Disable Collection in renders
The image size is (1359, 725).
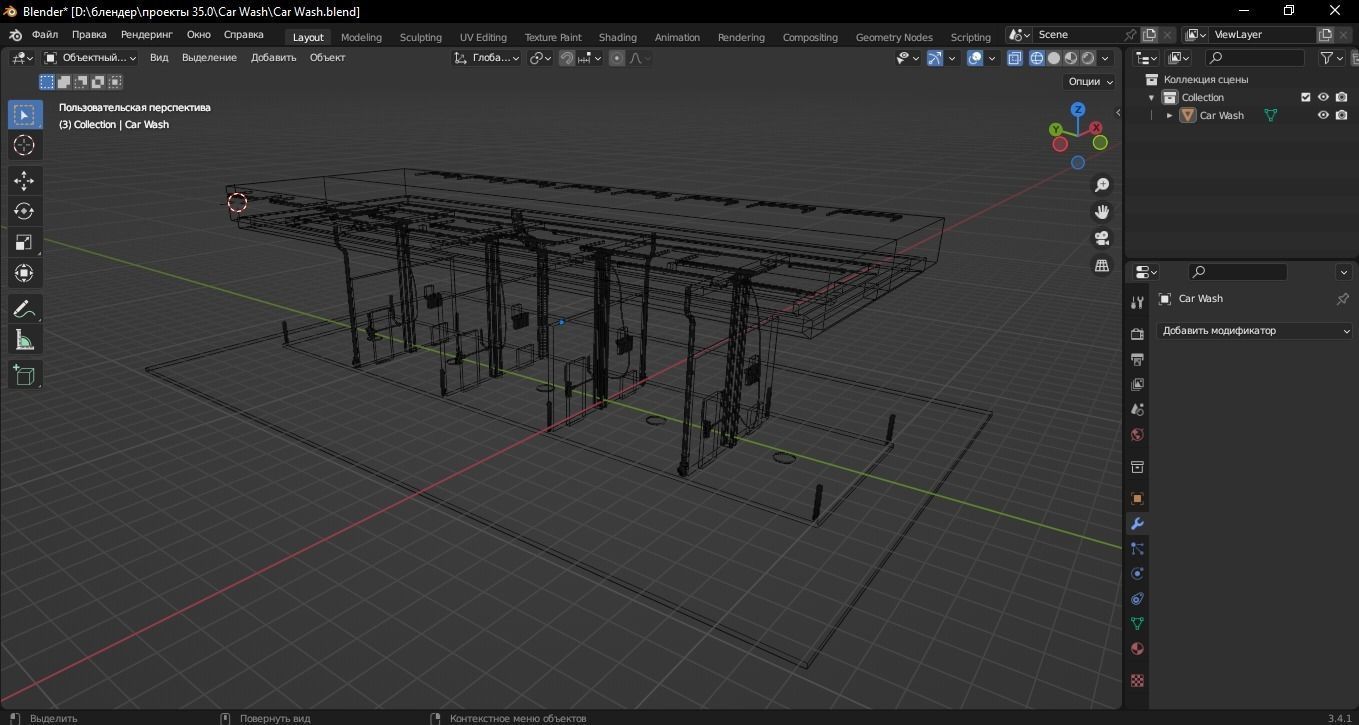pyautogui.click(x=1341, y=97)
